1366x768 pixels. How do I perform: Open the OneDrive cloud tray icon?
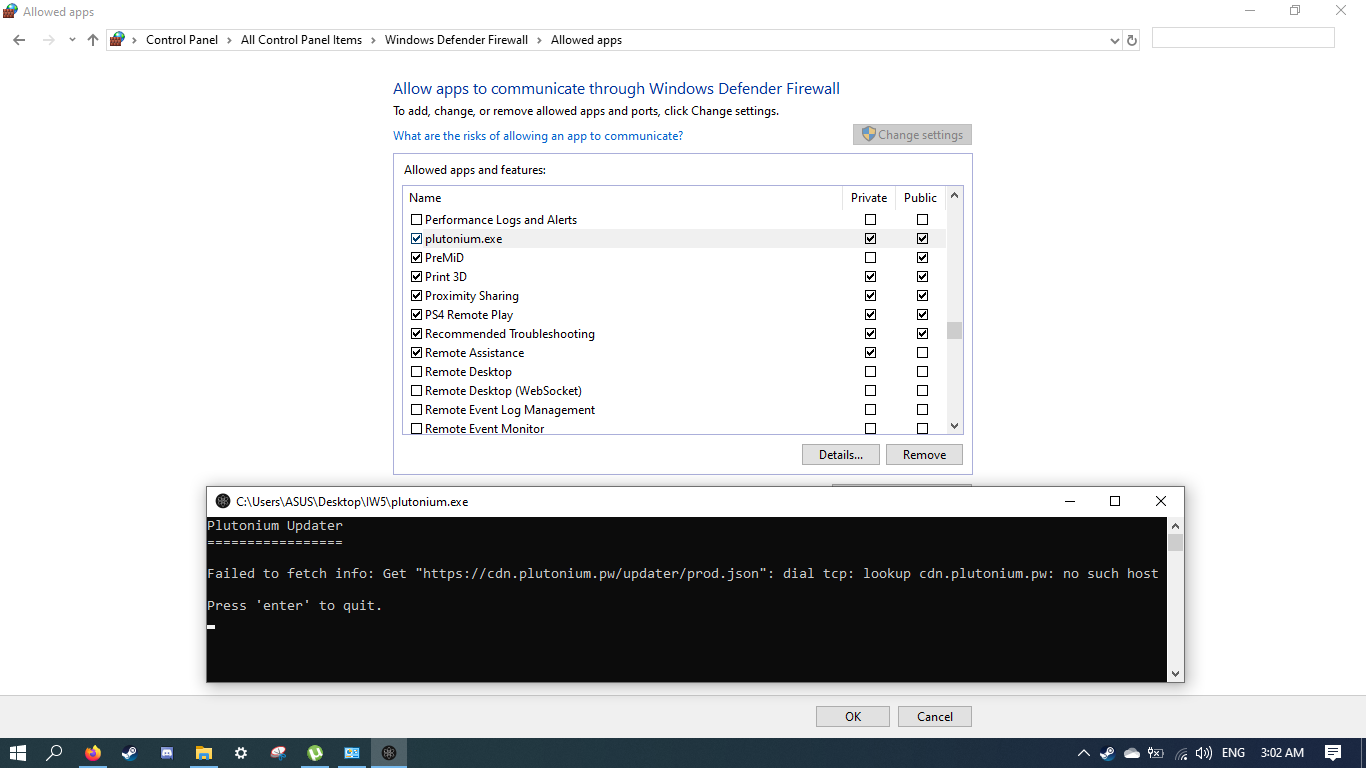pos(1132,753)
